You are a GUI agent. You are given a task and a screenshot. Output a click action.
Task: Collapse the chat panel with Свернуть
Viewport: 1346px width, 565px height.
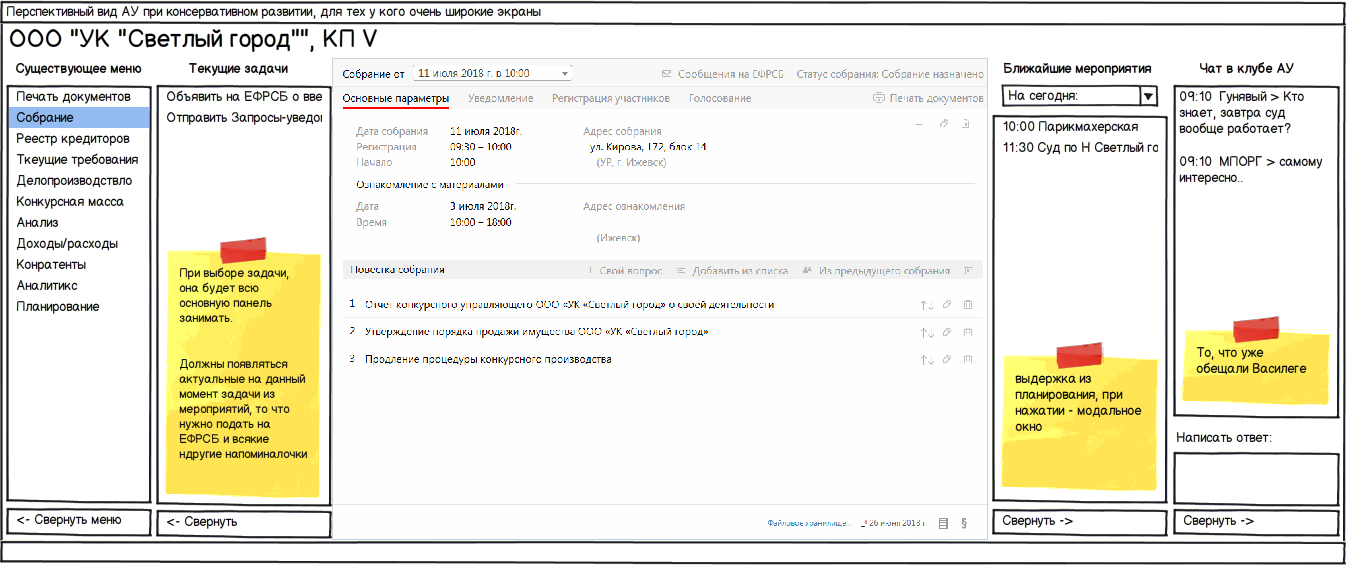pos(1256,521)
